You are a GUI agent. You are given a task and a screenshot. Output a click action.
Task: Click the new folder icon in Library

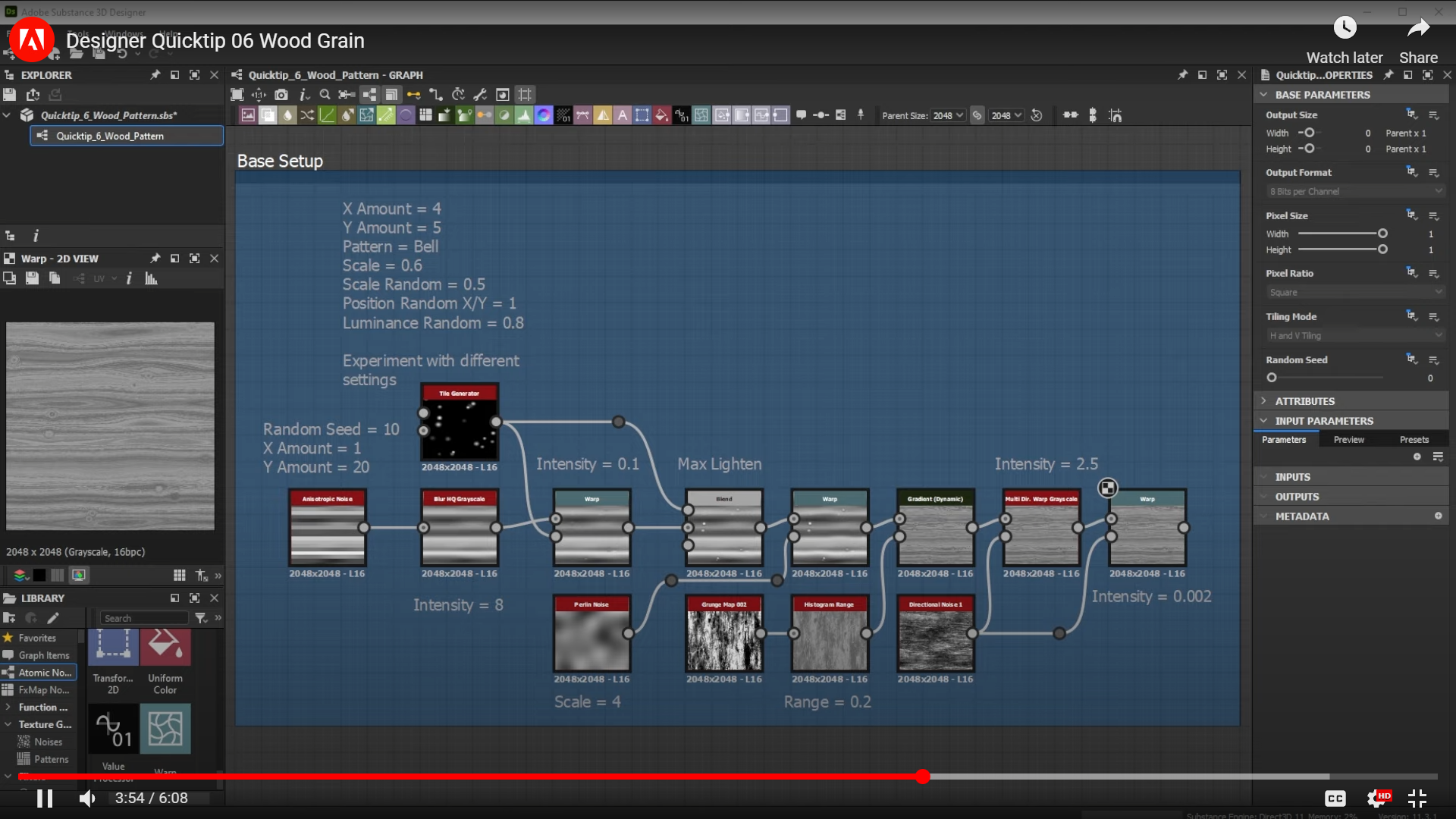pos(9,618)
